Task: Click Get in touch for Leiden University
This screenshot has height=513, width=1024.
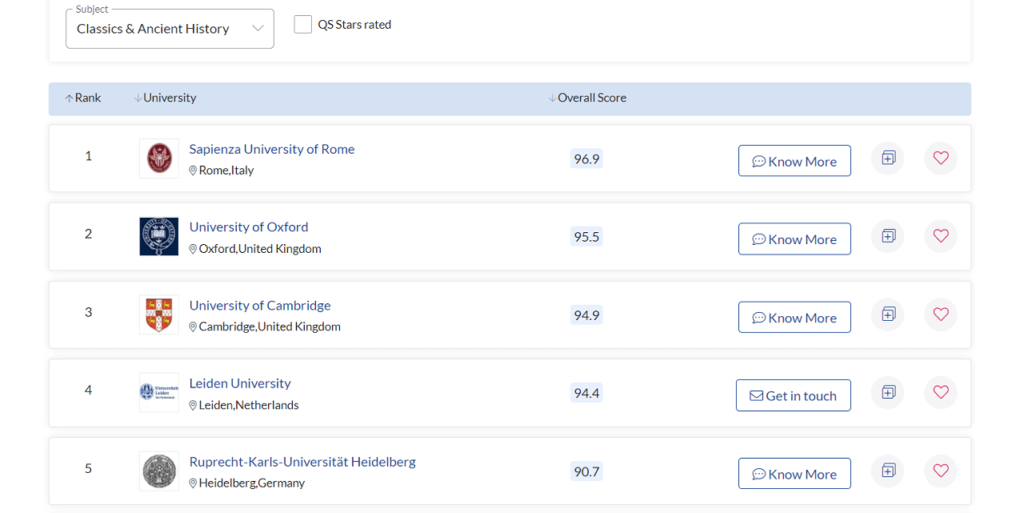Action: click(793, 396)
